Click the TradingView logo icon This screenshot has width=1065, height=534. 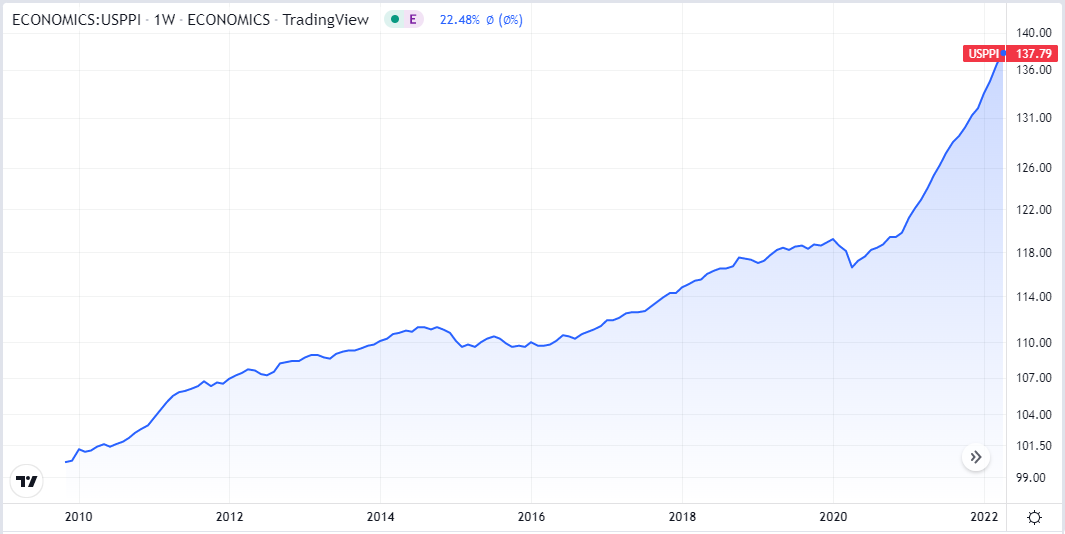(27, 481)
